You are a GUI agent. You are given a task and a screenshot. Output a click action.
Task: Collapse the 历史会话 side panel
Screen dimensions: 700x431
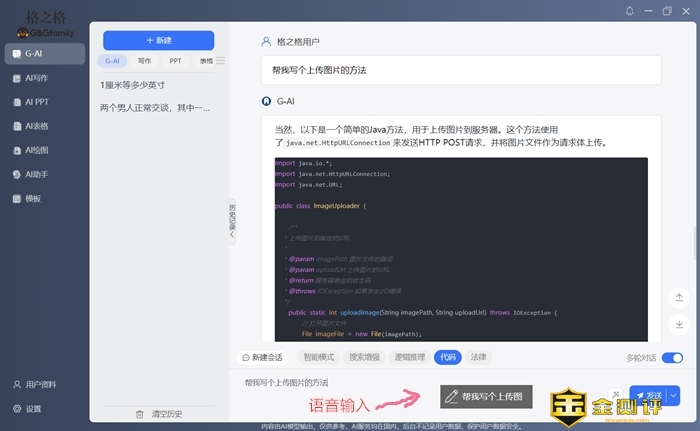click(232, 218)
